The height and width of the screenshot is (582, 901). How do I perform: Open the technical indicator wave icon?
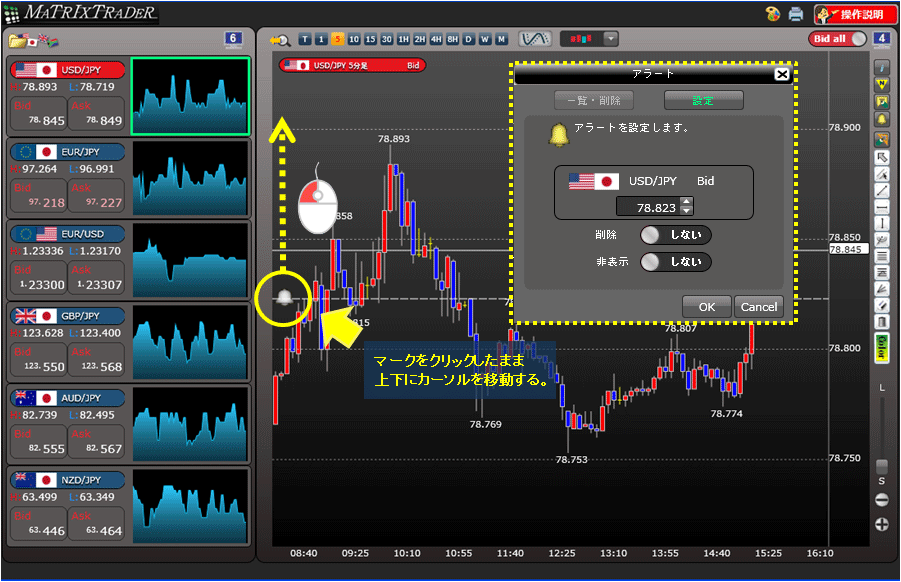tap(534, 38)
